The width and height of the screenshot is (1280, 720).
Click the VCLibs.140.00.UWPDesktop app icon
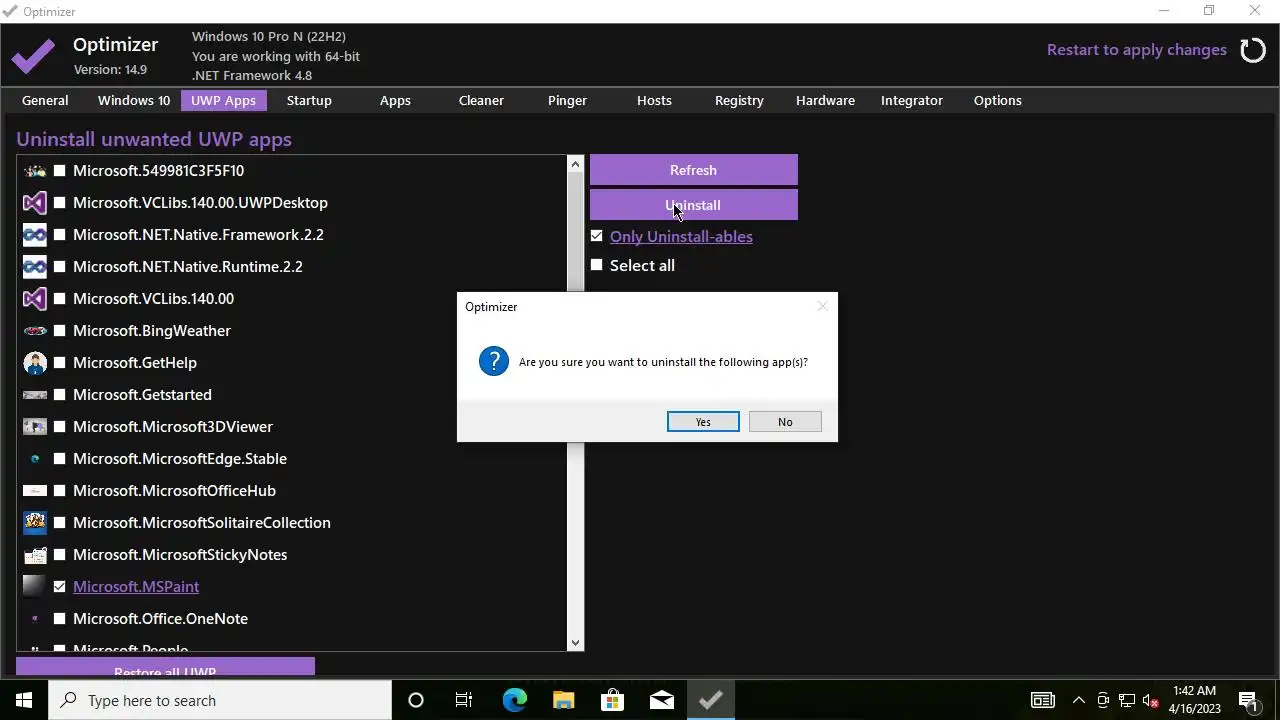(x=35, y=203)
